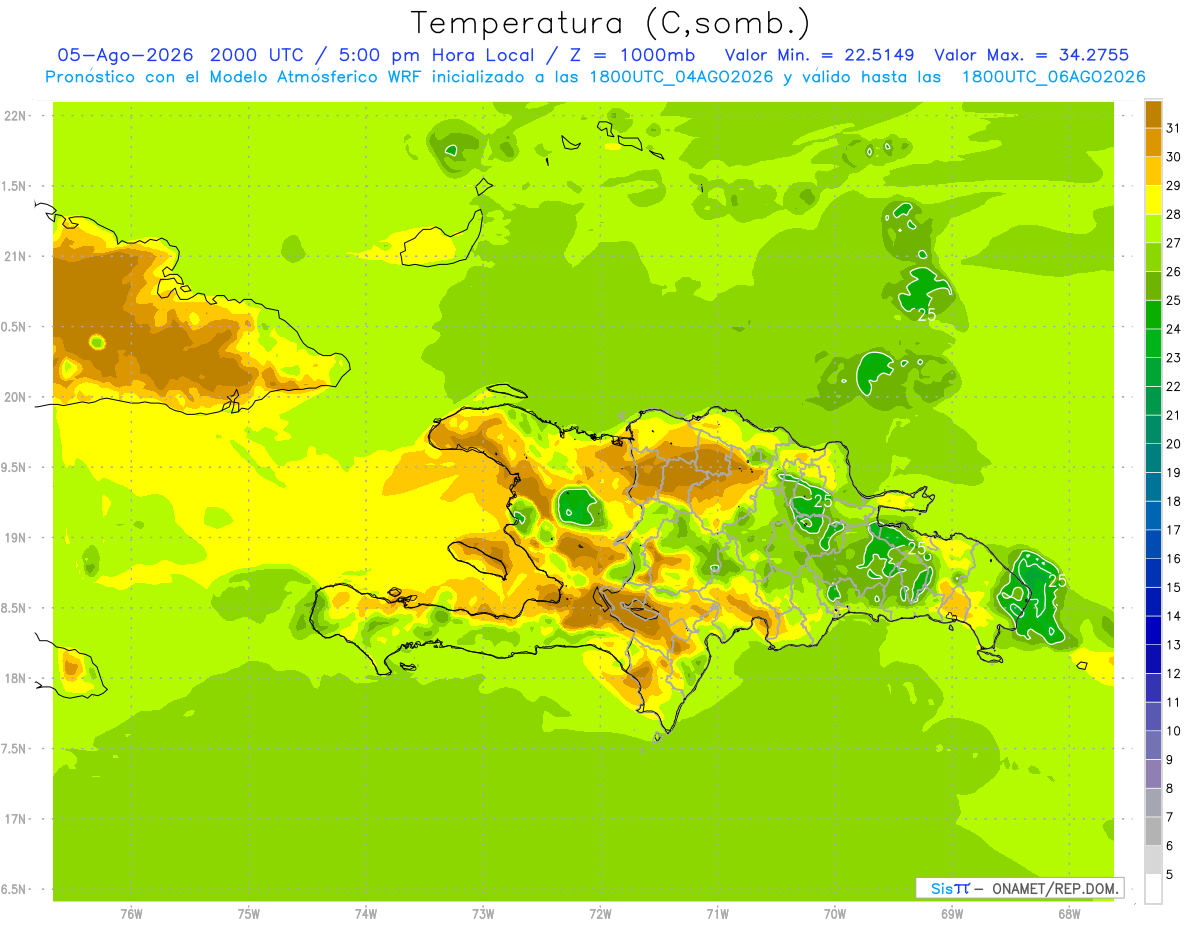Click the color scale value 26

point(1174,271)
